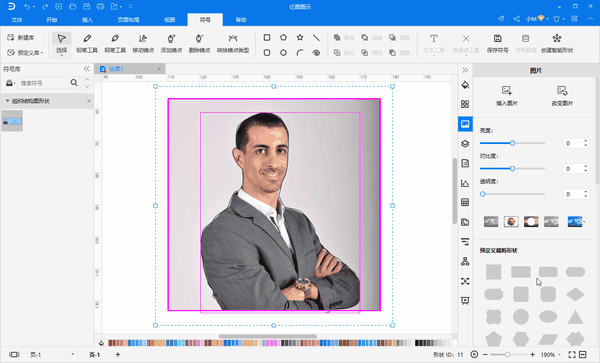The width and height of the screenshot is (600, 363).
Task: Open the Select tool dropdown arrow
Action: tap(61, 56)
